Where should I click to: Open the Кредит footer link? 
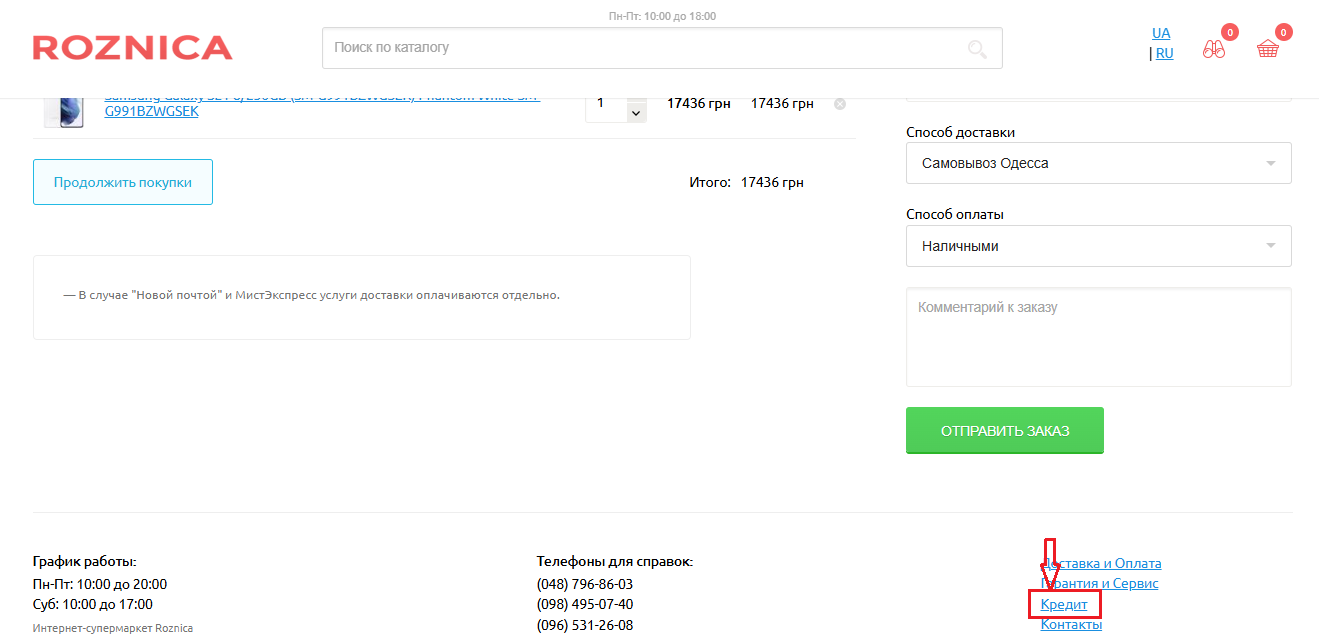[x=1064, y=604]
